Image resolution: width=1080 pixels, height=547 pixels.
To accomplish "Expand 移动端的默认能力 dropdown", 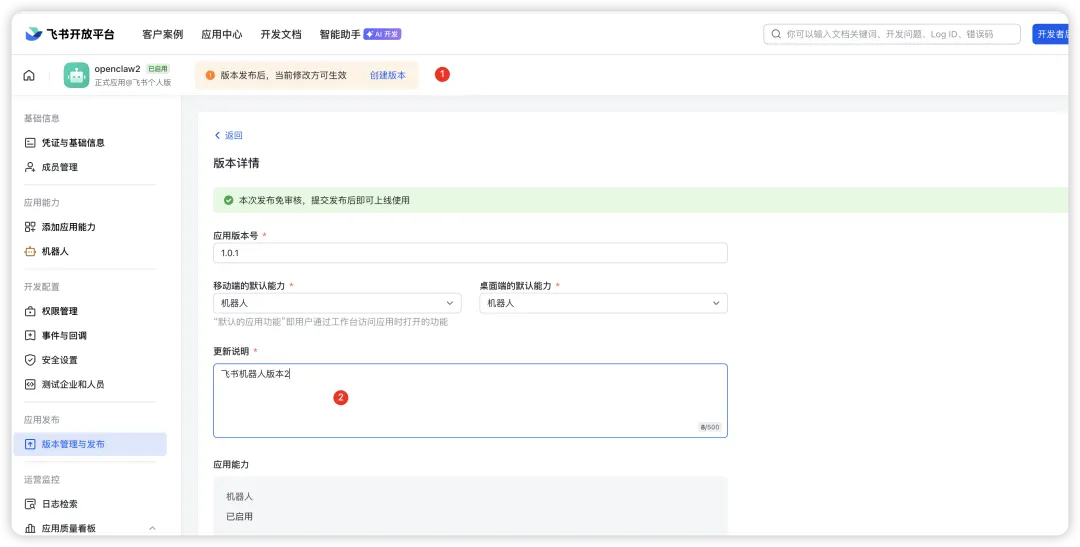I will pyautogui.click(x=337, y=303).
